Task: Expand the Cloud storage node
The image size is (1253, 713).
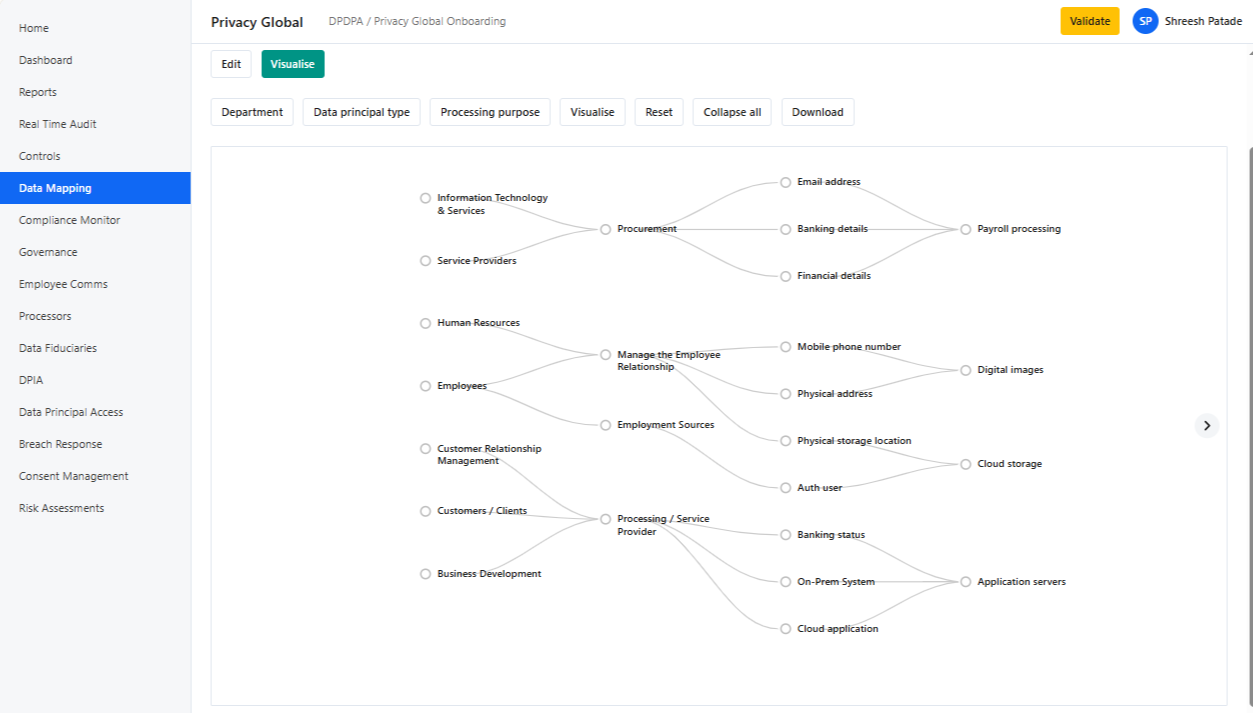Action: (964, 463)
